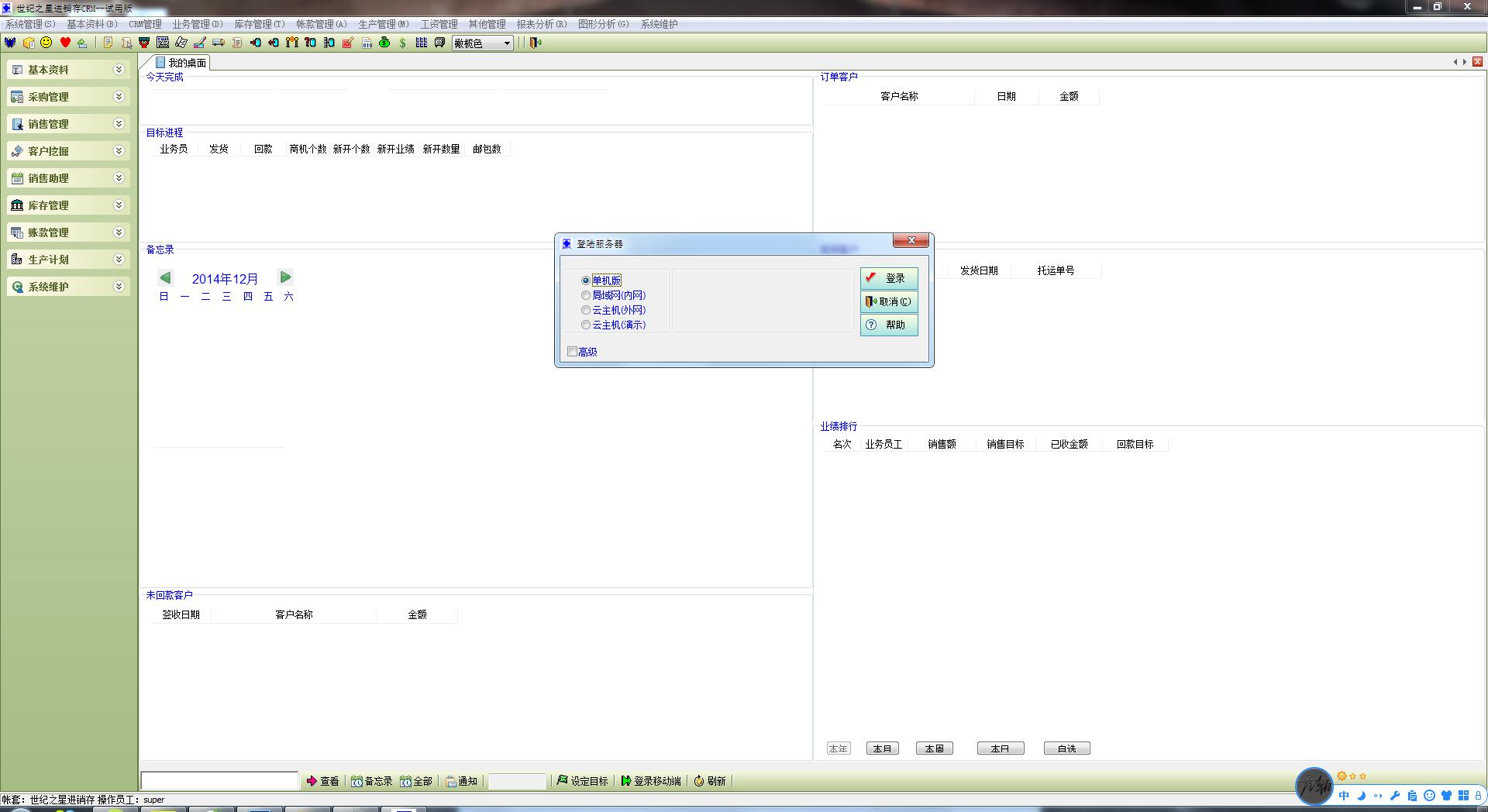The width and height of the screenshot is (1488, 812).
Task: Click the 帮助 button in dialog
Action: point(889,325)
